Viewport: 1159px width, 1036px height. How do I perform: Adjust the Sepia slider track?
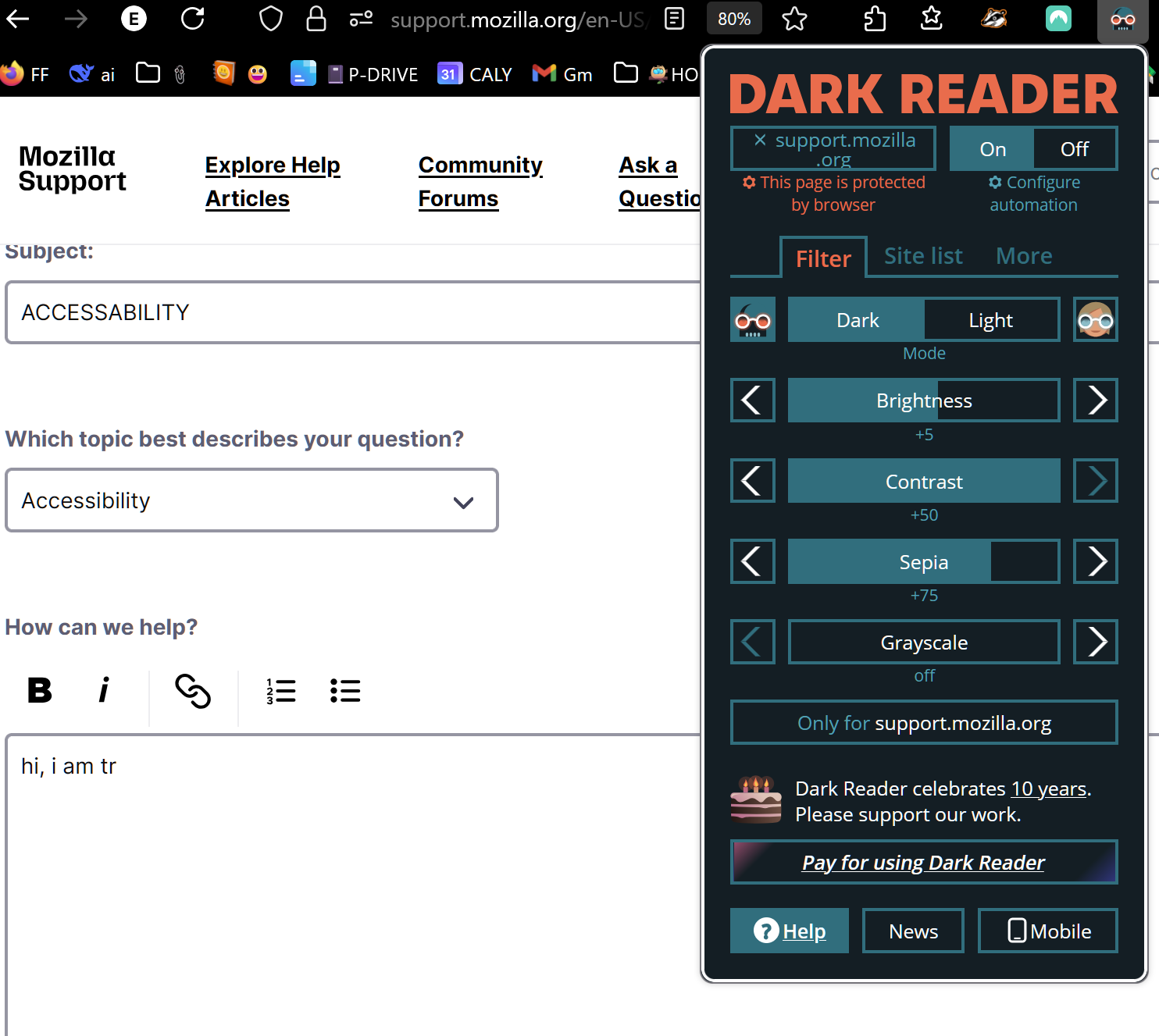point(924,561)
